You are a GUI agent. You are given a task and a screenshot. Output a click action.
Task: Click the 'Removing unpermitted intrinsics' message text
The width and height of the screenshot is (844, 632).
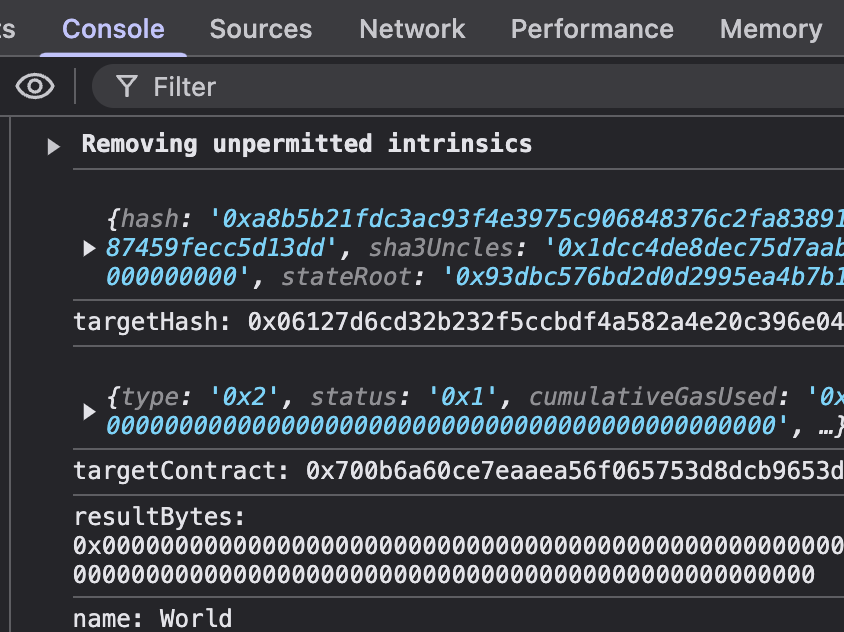click(x=307, y=144)
